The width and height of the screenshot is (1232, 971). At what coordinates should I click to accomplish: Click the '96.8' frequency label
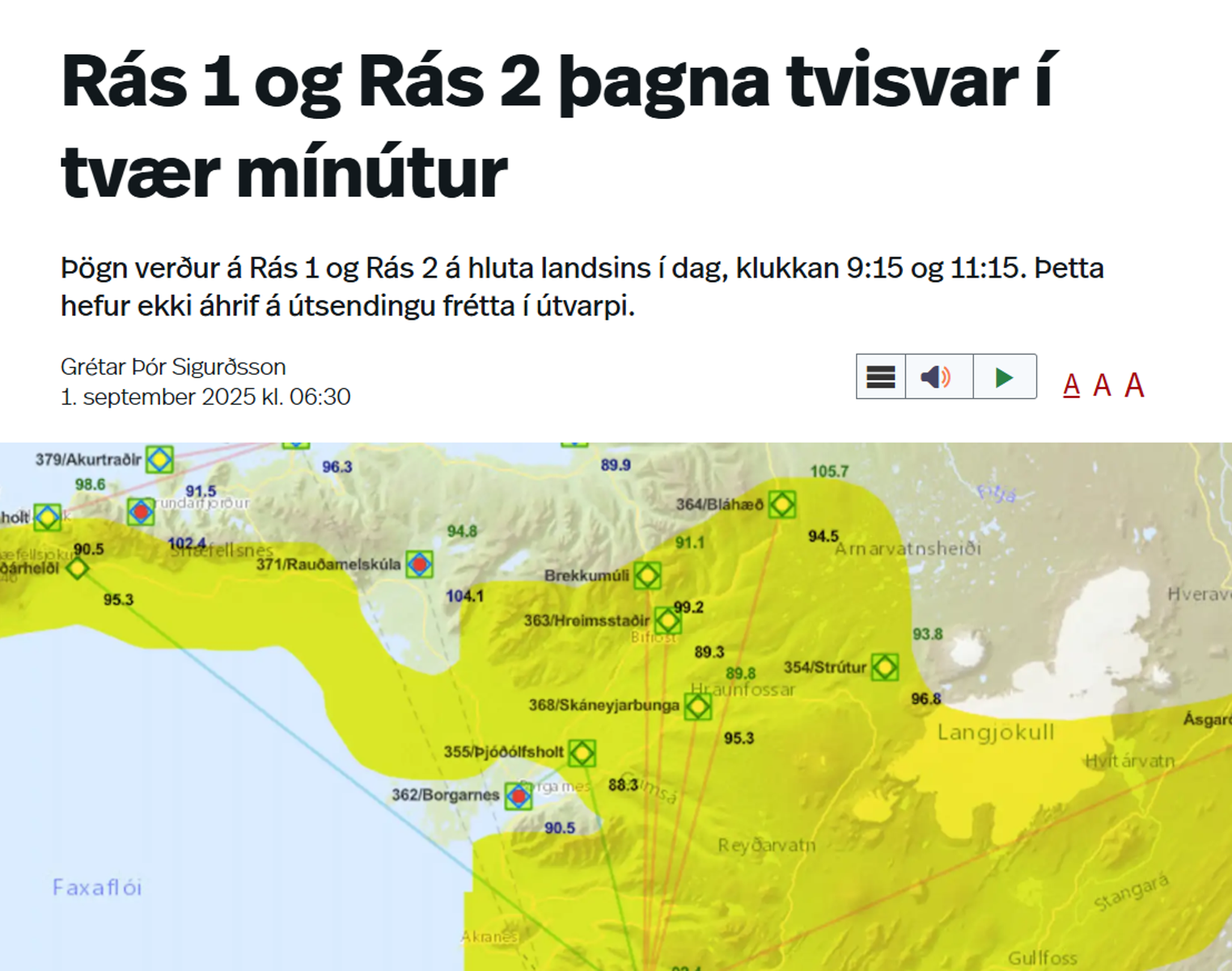click(926, 698)
